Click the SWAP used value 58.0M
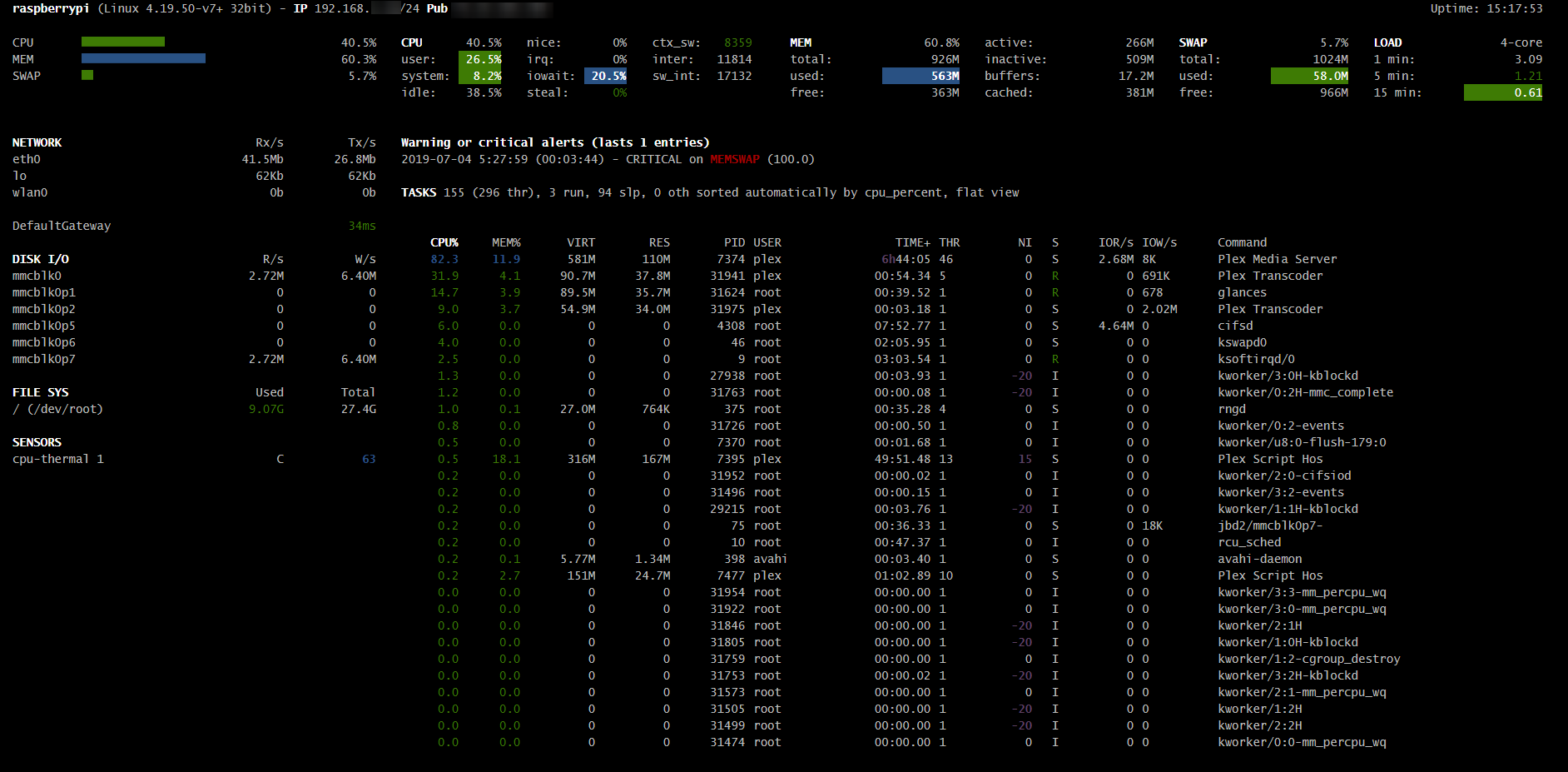 coord(1310,76)
